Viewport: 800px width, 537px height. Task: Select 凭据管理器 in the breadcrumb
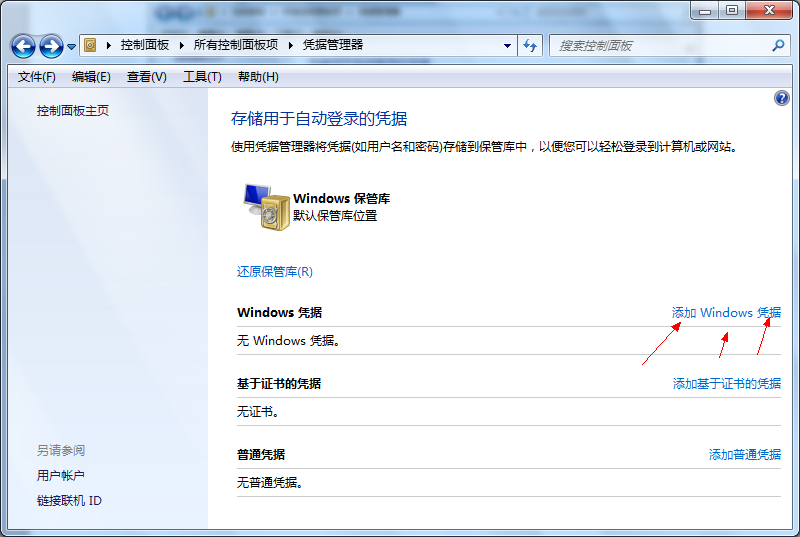[x=333, y=45]
